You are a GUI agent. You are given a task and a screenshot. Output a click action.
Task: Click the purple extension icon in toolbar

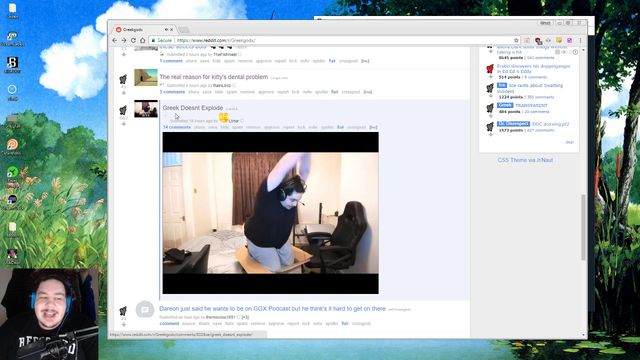569,40
